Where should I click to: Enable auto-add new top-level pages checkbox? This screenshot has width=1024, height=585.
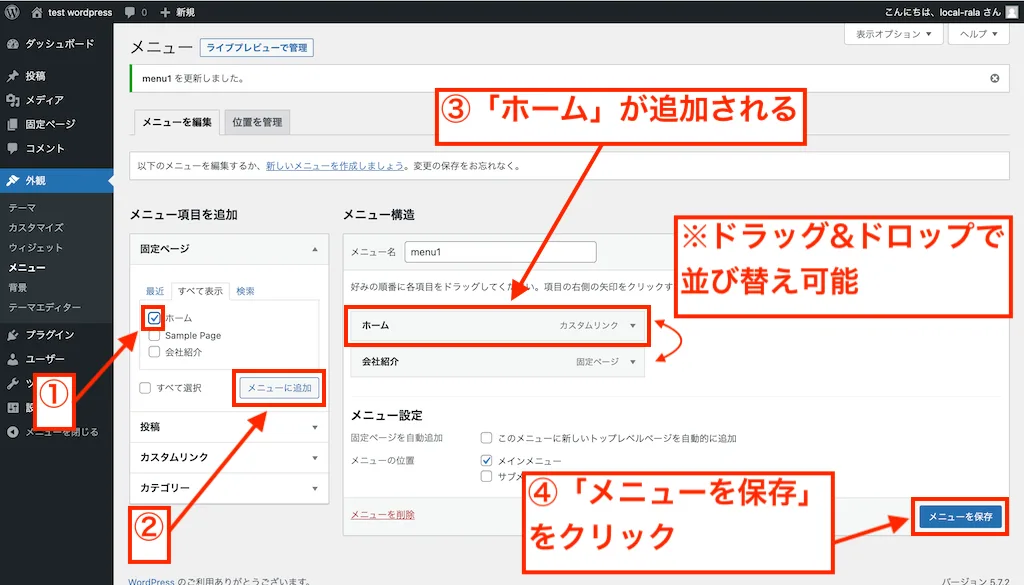486,437
